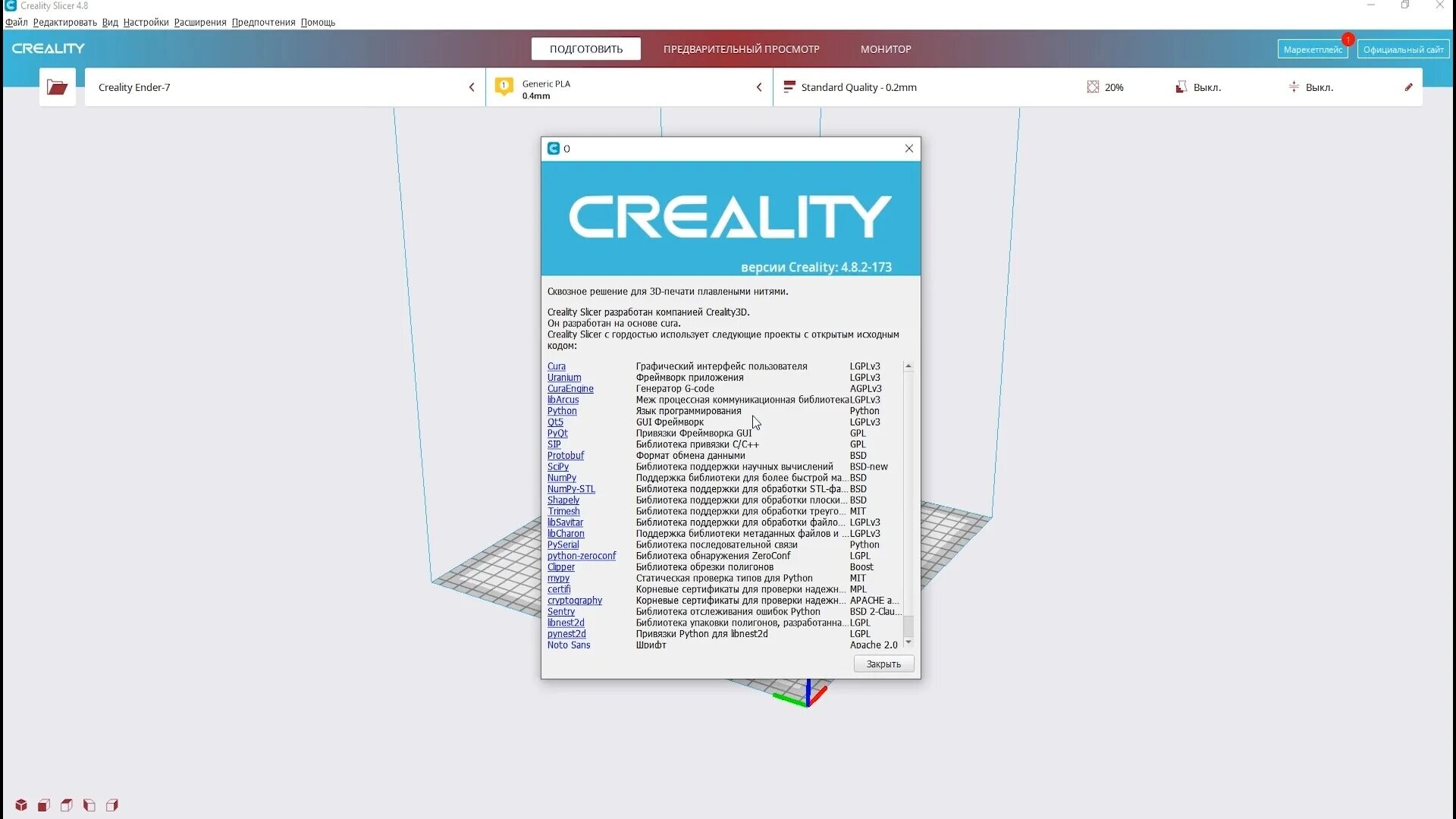Open the Sentry link
Viewport: 1456px width, 819px height.
click(561, 612)
